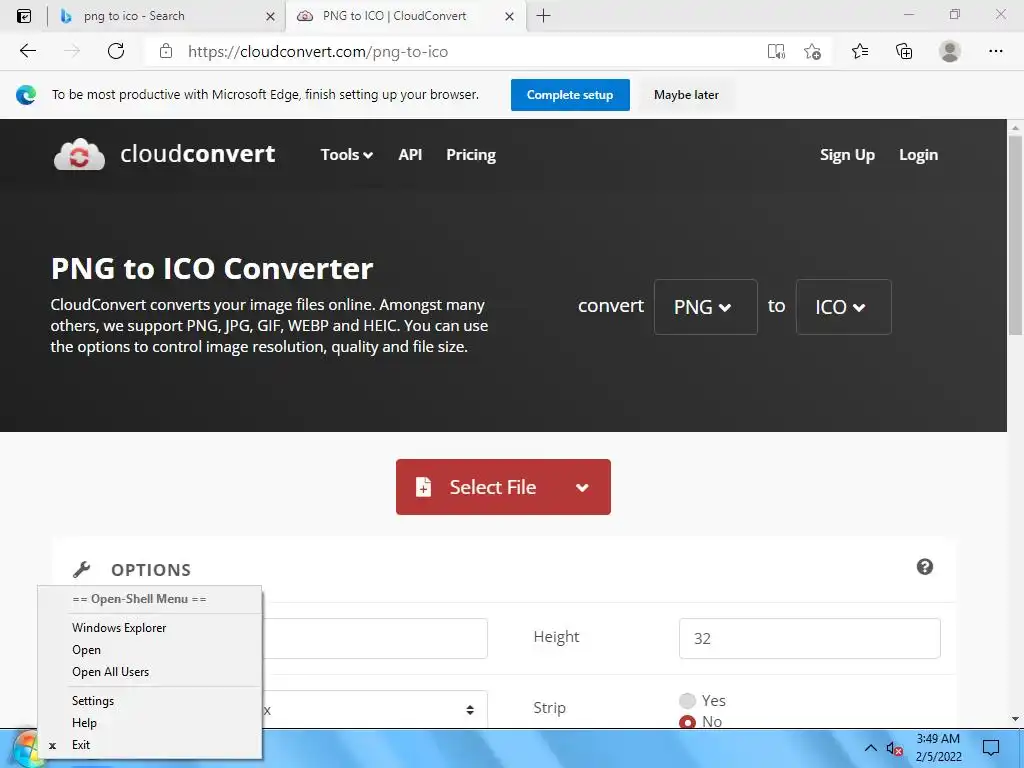Expand the Tools dropdown in navbar
The image size is (1024, 768).
point(346,155)
